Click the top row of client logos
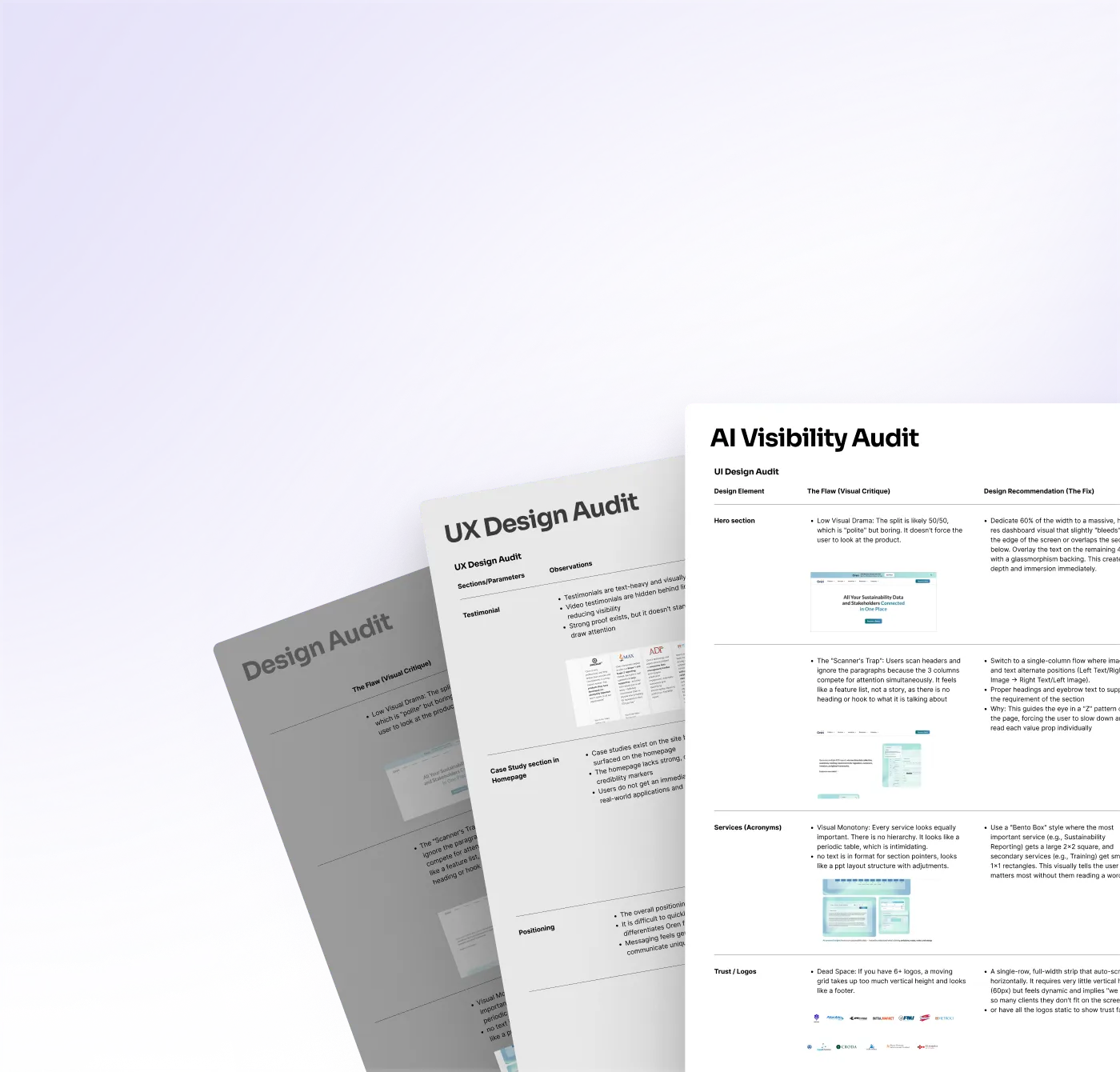This screenshot has width=1120, height=1072. point(883,1018)
